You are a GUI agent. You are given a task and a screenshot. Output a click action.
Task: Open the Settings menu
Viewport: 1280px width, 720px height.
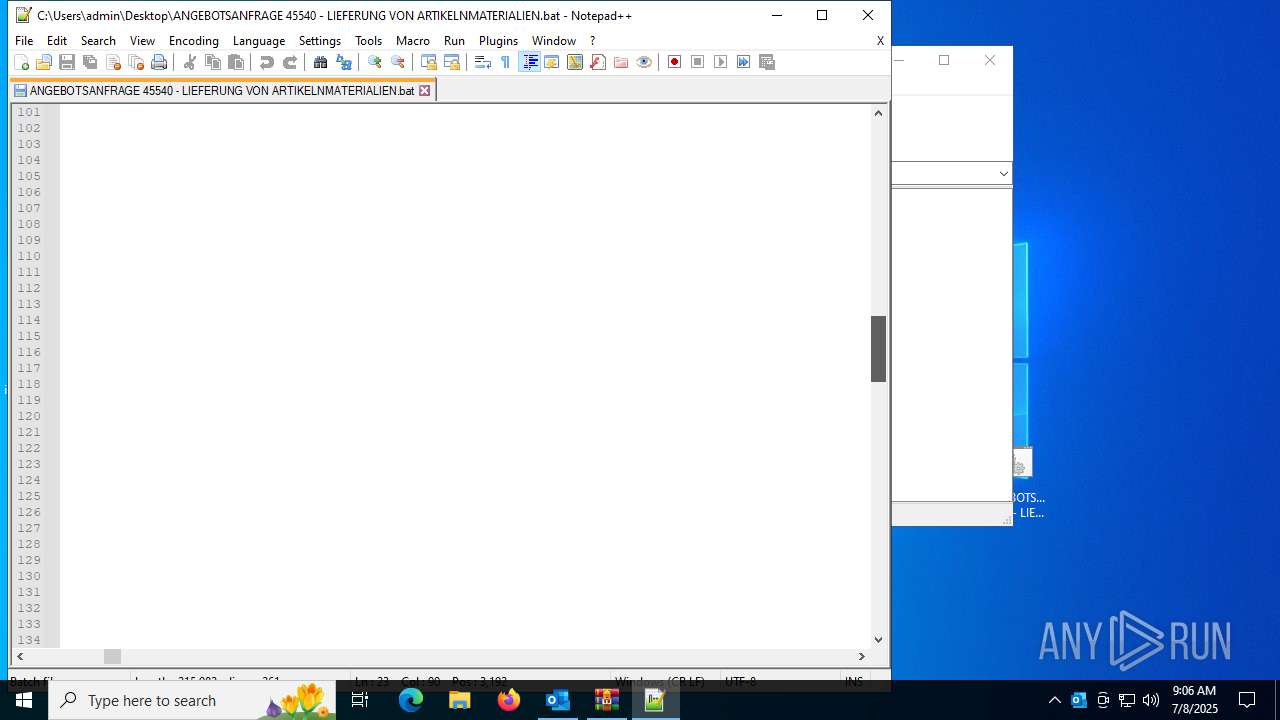pos(320,41)
